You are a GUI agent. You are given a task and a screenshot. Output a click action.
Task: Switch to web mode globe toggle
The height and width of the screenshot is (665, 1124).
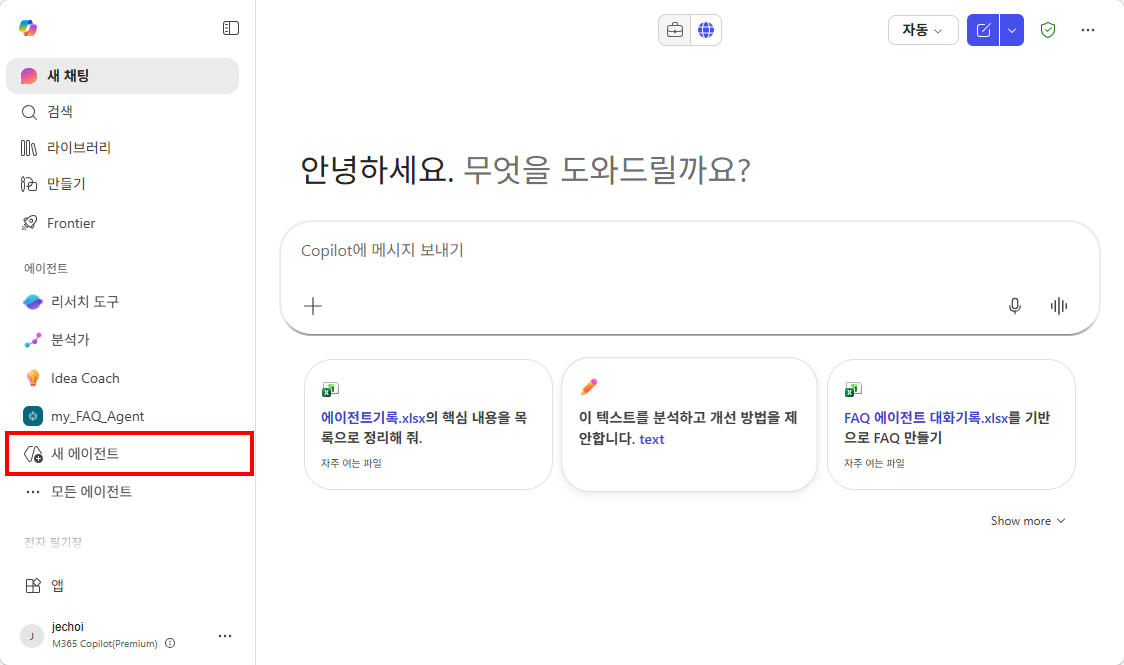(x=706, y=30)
